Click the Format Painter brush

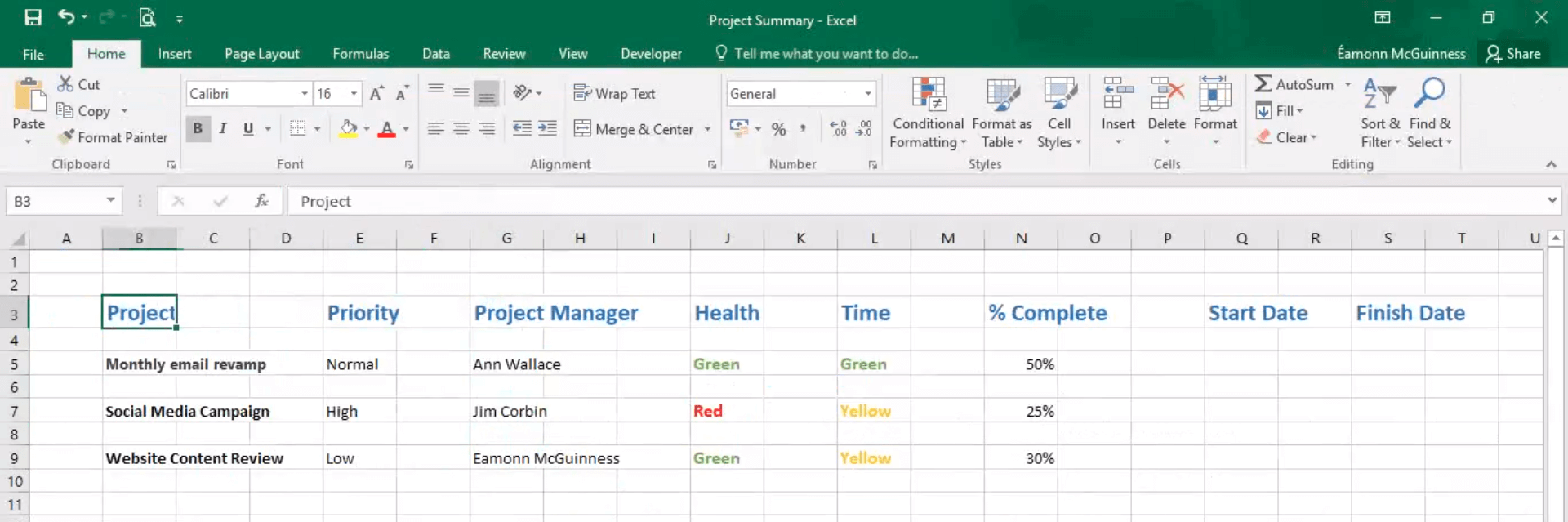(x=65, y=137)
